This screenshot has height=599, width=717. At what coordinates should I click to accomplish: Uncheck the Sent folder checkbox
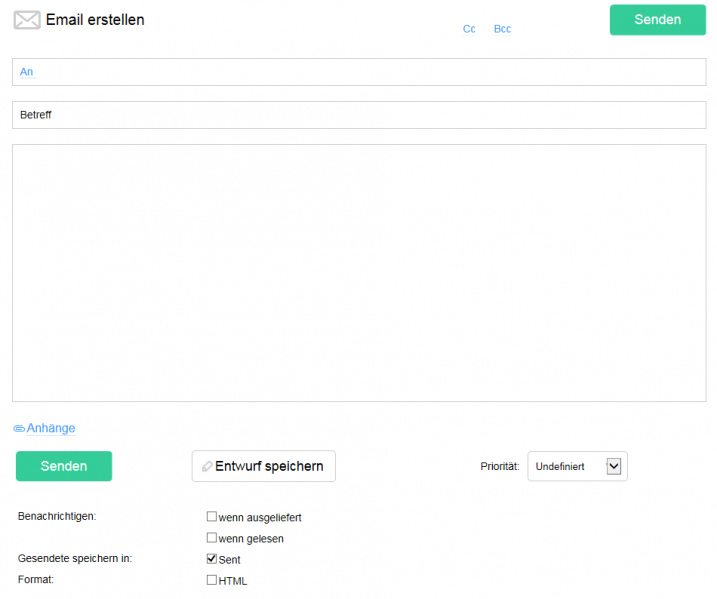pos(211,559)
